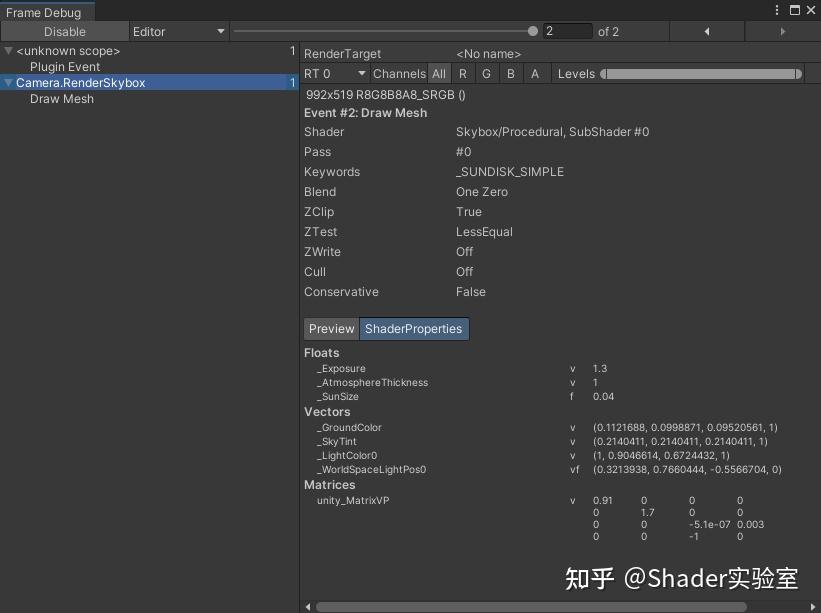Toggle the All channels button off

(x=439, y=74)
